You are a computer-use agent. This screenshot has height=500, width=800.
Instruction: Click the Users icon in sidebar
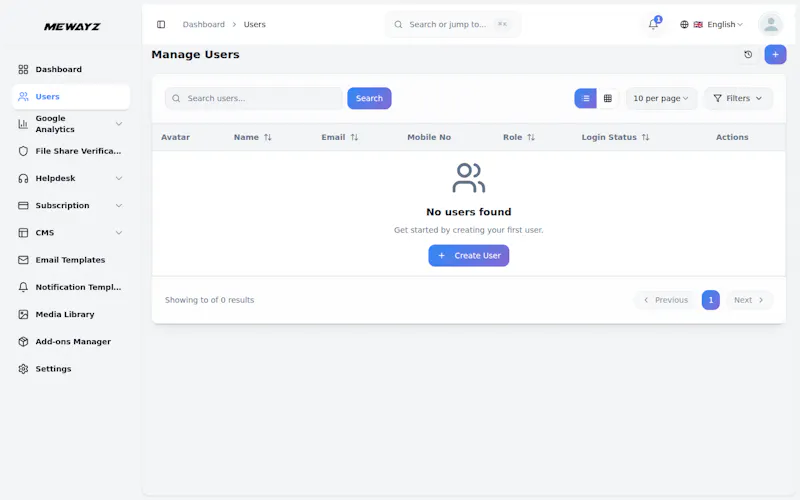(x=23, y=96)
